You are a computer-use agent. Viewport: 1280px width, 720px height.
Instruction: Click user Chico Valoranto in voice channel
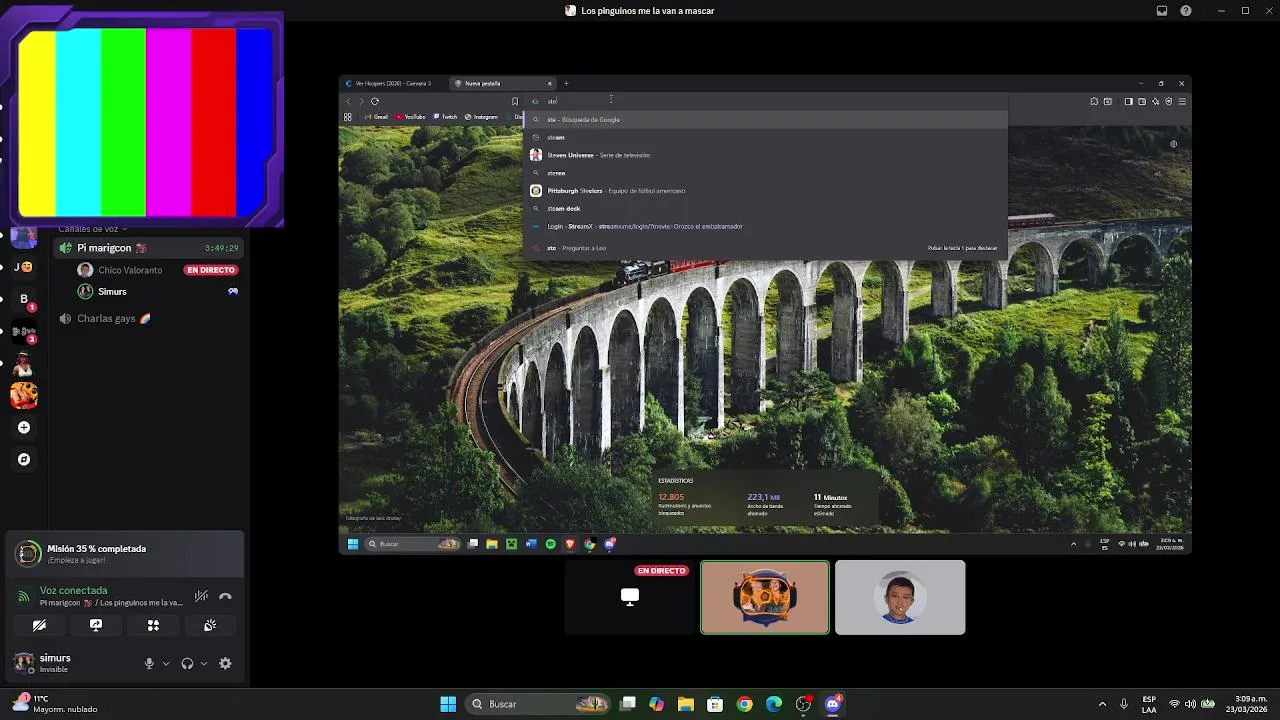pos(130,270)
